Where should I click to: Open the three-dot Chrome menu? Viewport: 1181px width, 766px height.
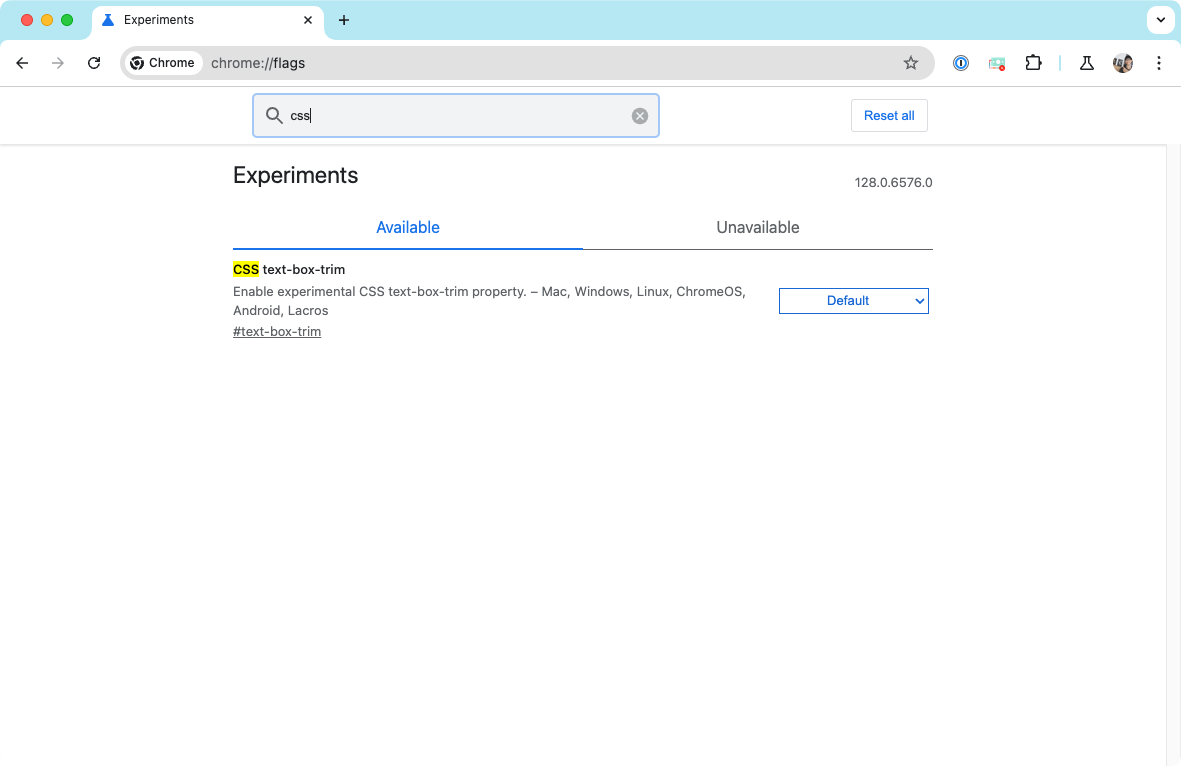(1158, 63)
